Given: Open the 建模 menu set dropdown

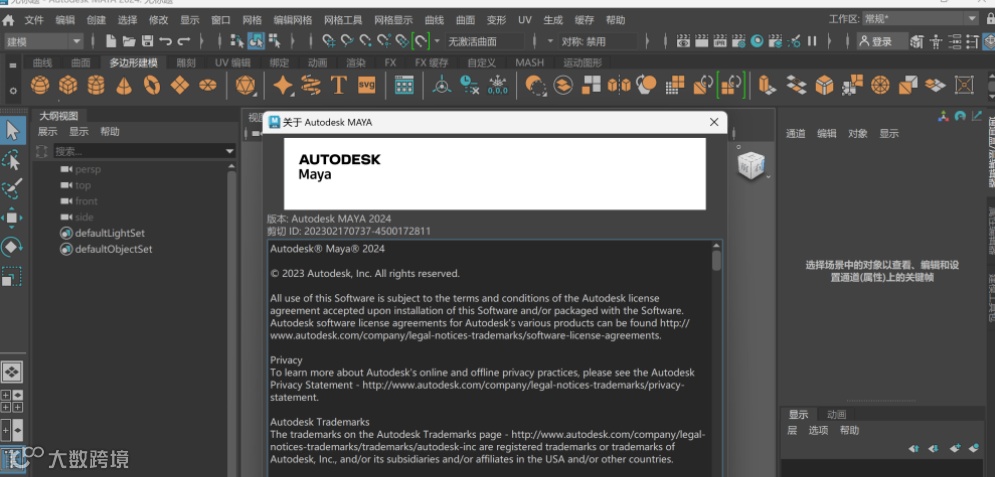Looking at the screenshot, I should coord(43,41).
